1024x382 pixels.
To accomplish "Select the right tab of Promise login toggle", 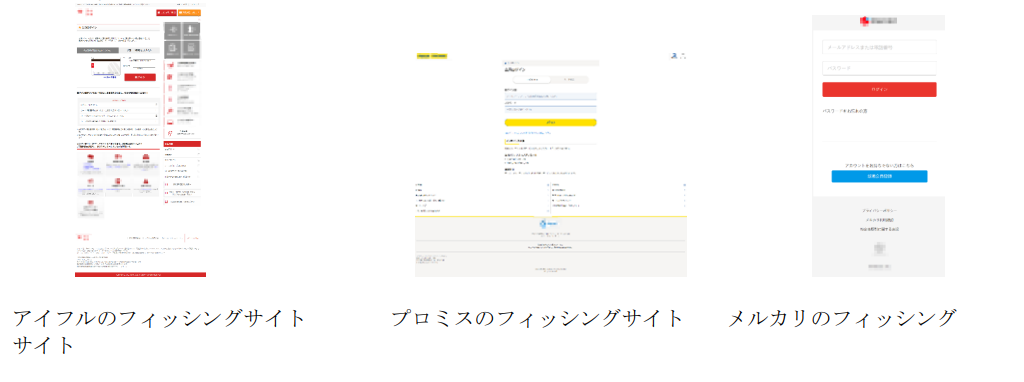I will tap(569, 80).
